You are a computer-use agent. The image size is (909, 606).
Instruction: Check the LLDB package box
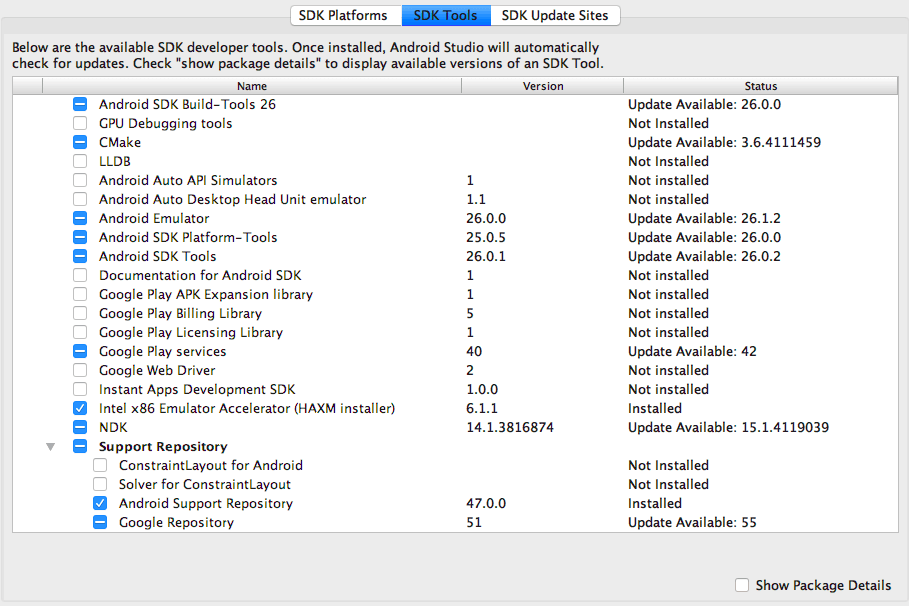click(80, 161)
